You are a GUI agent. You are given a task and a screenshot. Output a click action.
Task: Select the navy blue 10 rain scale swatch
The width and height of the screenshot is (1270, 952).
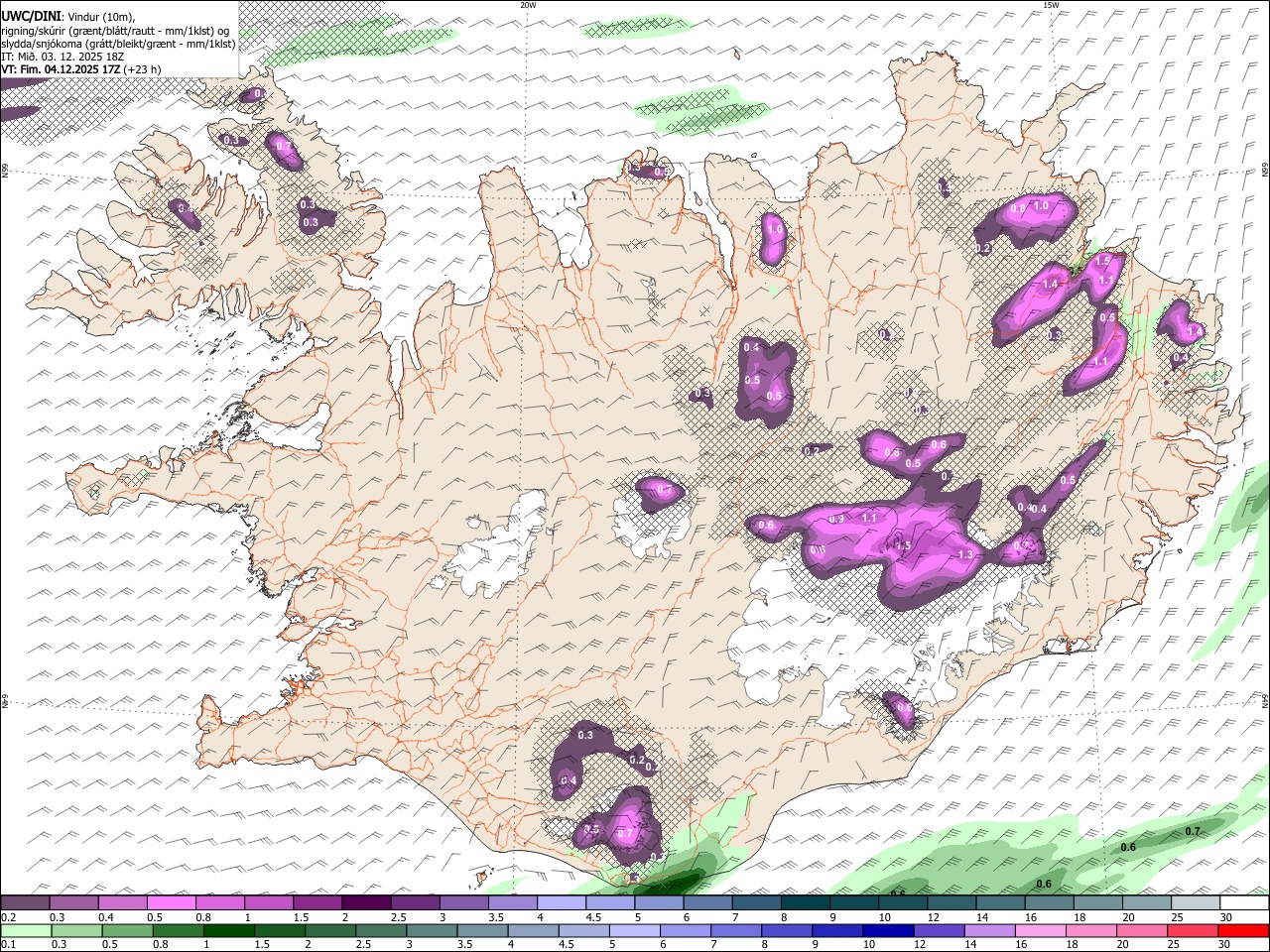click(x=888, y=930)
